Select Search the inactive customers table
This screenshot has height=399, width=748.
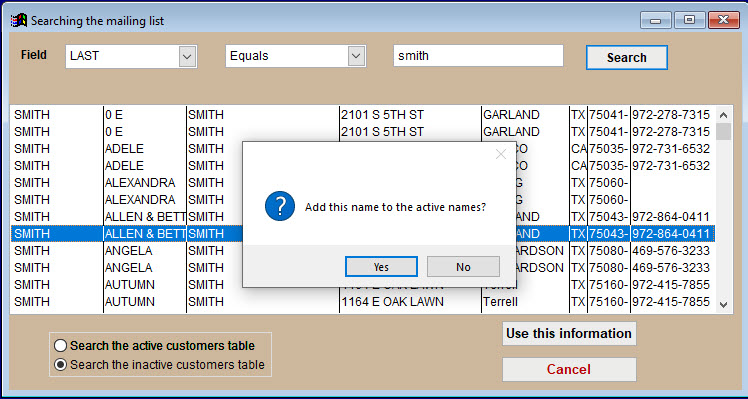click(159, 365)
